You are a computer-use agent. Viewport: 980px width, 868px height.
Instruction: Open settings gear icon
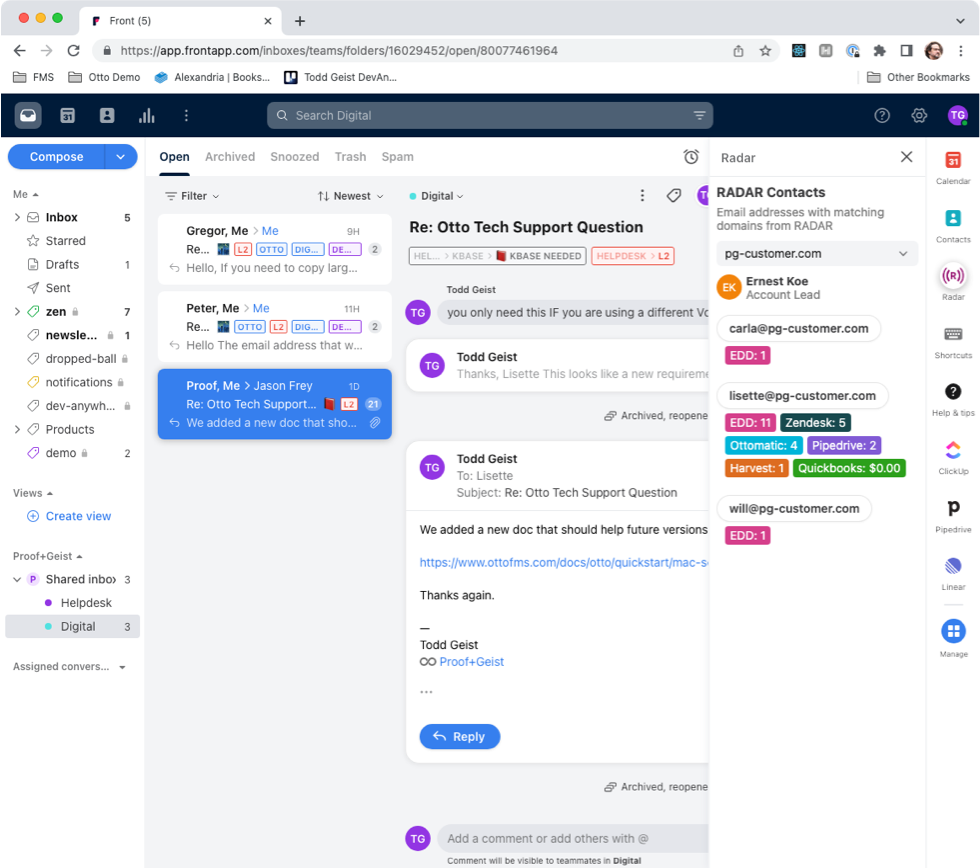coord(919,116)
